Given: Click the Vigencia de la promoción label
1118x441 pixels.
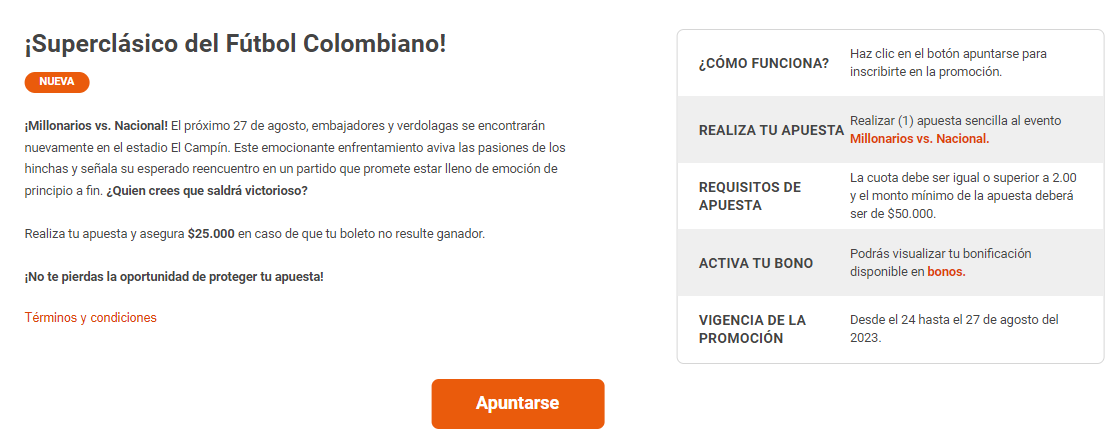Looking at the screenshot, I should [x=752, y=329].
